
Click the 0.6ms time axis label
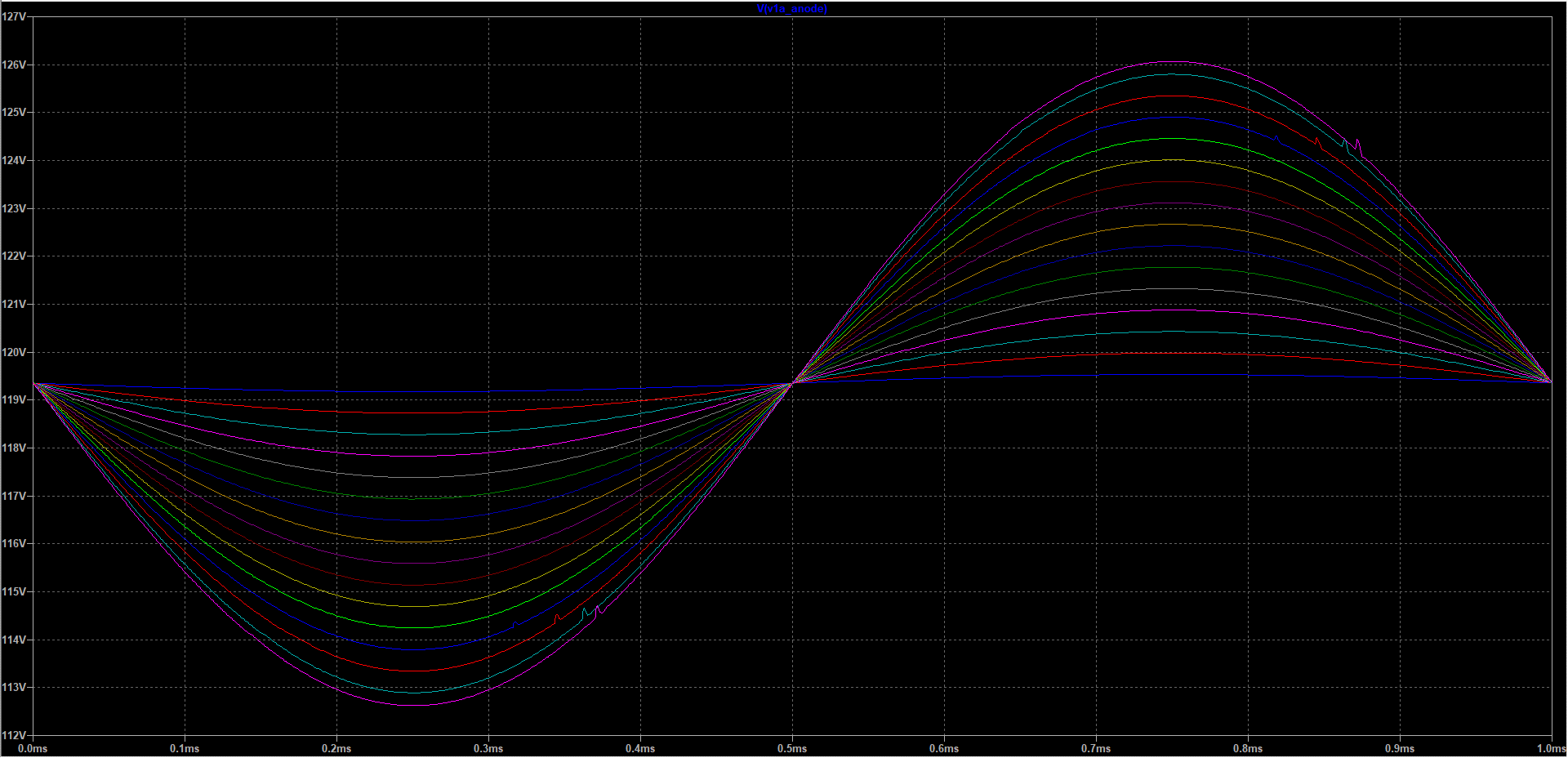[944, 748]
